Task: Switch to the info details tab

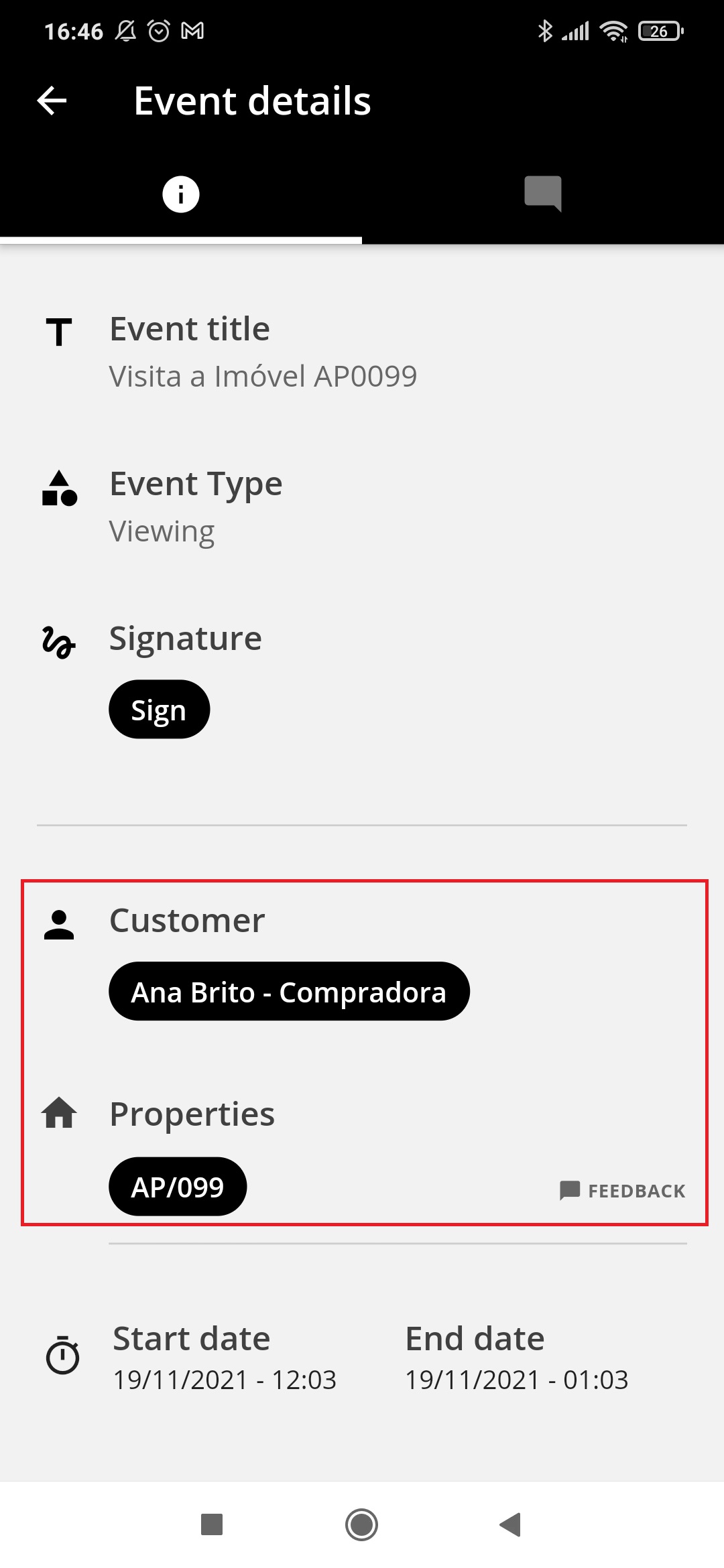Action: coord(181,194)
